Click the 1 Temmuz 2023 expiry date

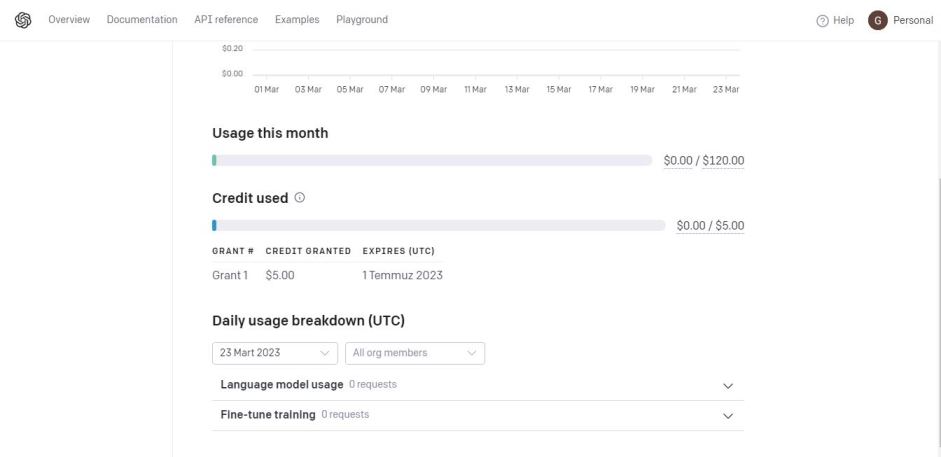(x=403, y=275)
